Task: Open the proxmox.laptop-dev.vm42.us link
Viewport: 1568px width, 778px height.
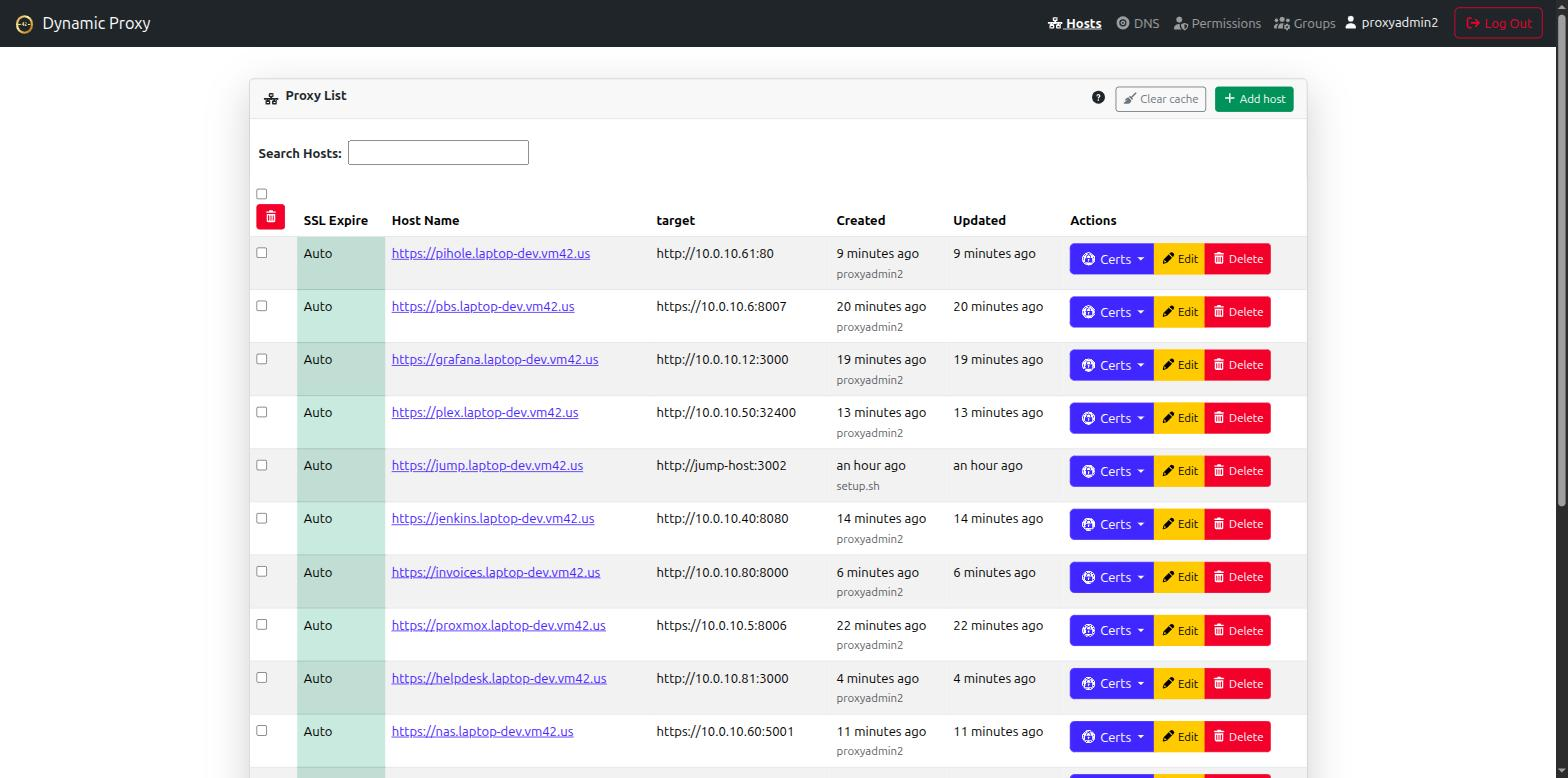Action: 499,625
